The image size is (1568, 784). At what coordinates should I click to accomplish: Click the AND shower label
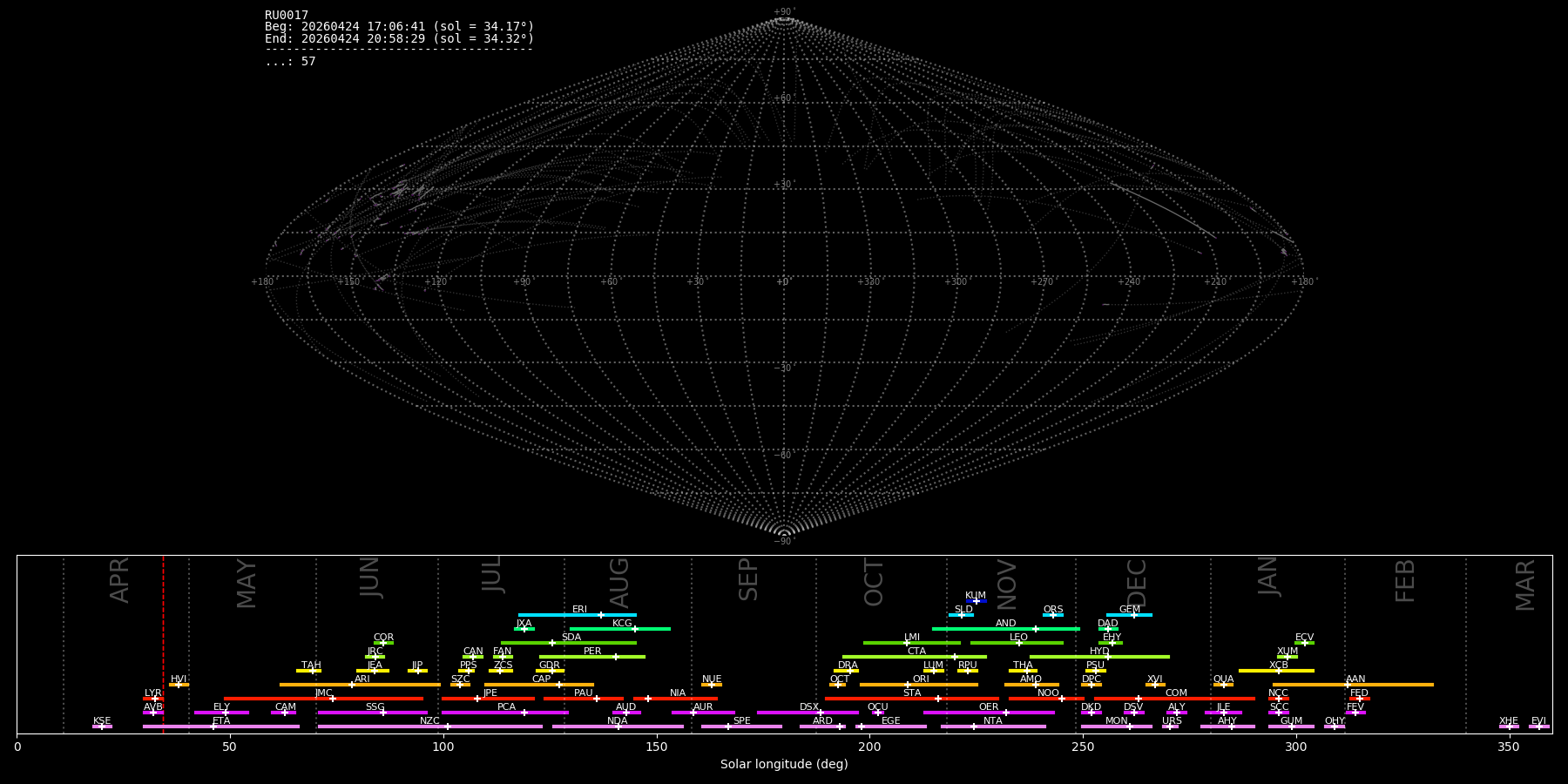tap(1005, 623)
